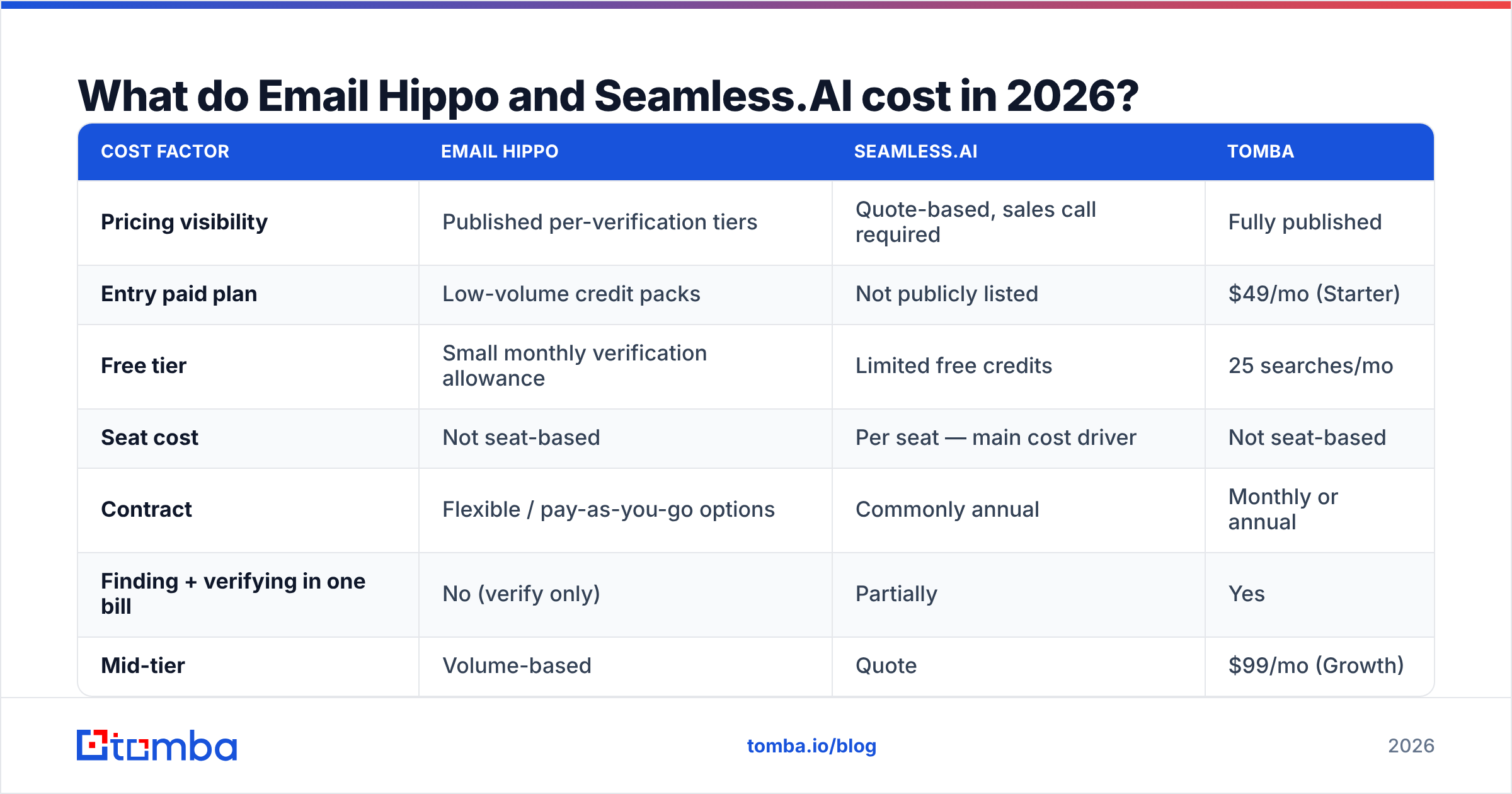Select the 'Entry paid plan' row label

point(179,294)
